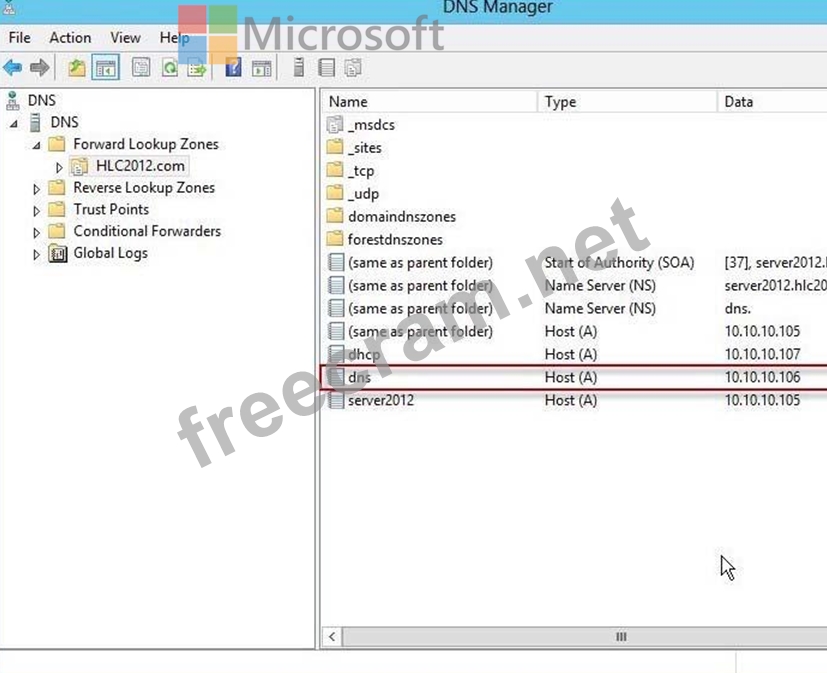
Task: Sort by the Data column header
Action: coord(772,102)
